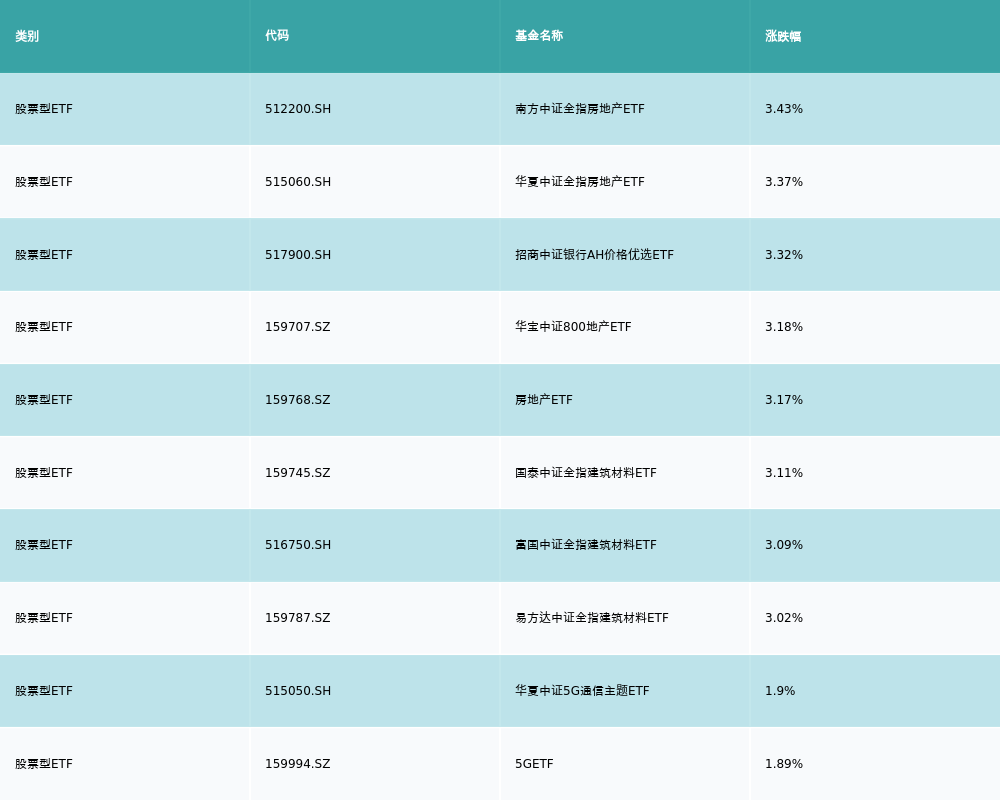Select code 512200.SH

point(298,109)
